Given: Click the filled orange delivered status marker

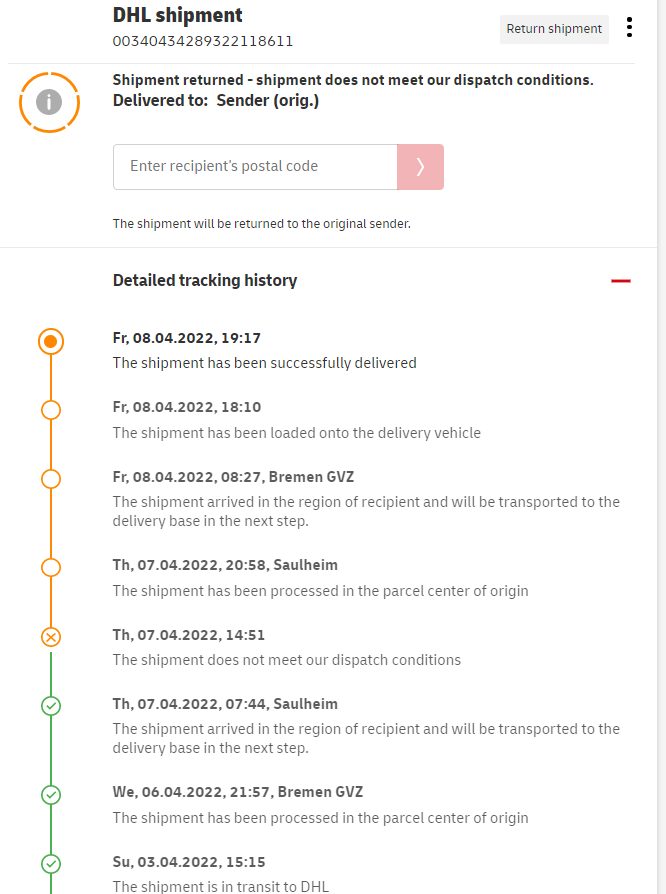Looking at the screenshot, I should (x=52, y=342).
